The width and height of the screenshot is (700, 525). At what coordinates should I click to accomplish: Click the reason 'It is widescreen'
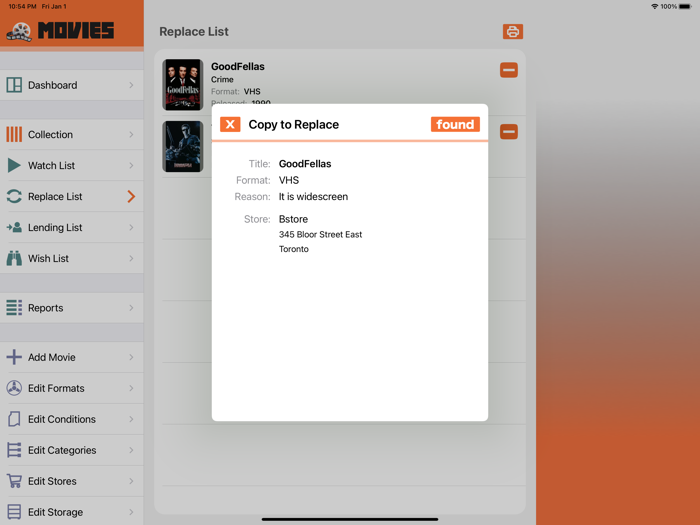[313, 196]
